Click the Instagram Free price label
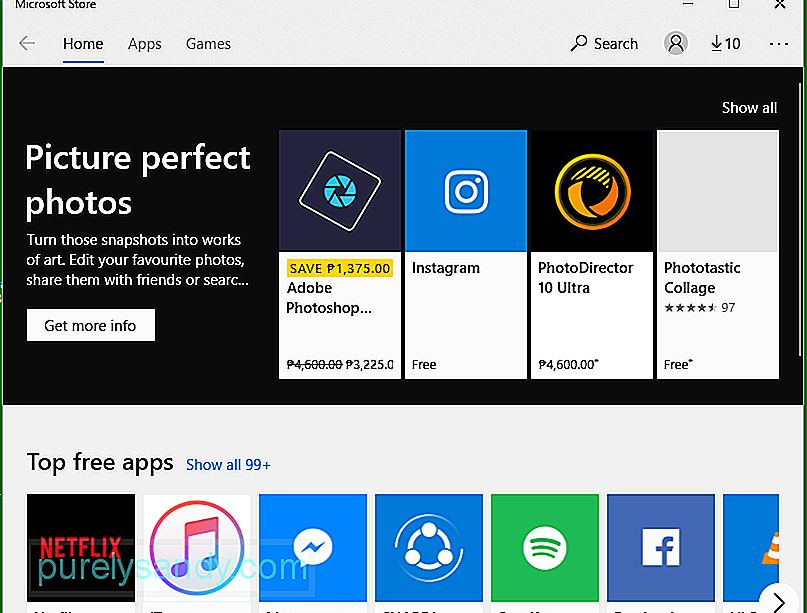Image resolution: width=807 pixels, height=613 pixels. (x=424, y=364)
